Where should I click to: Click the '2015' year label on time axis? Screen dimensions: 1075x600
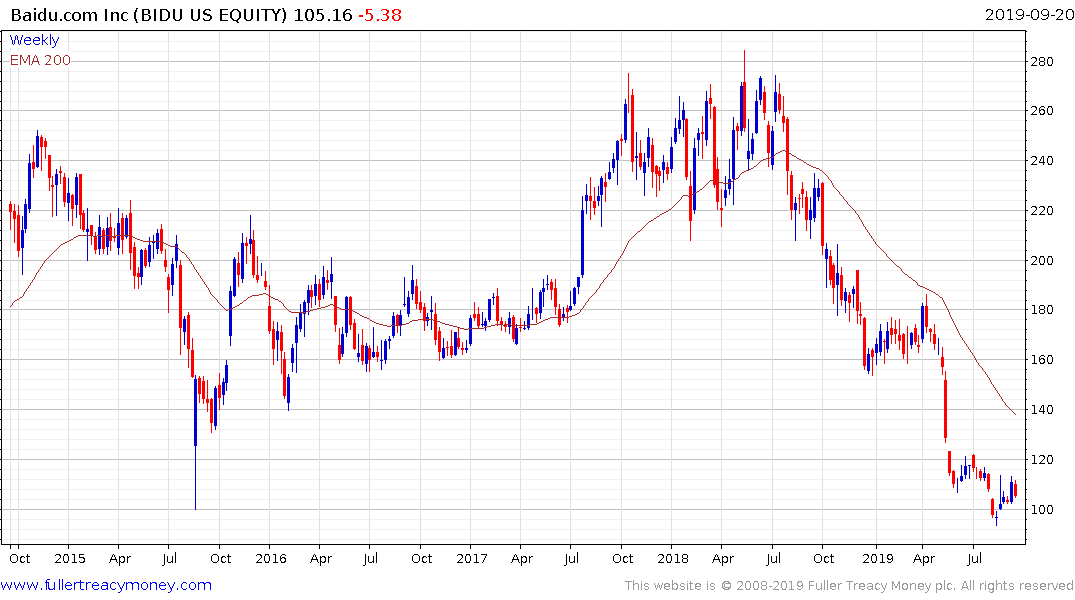(70, 558)
